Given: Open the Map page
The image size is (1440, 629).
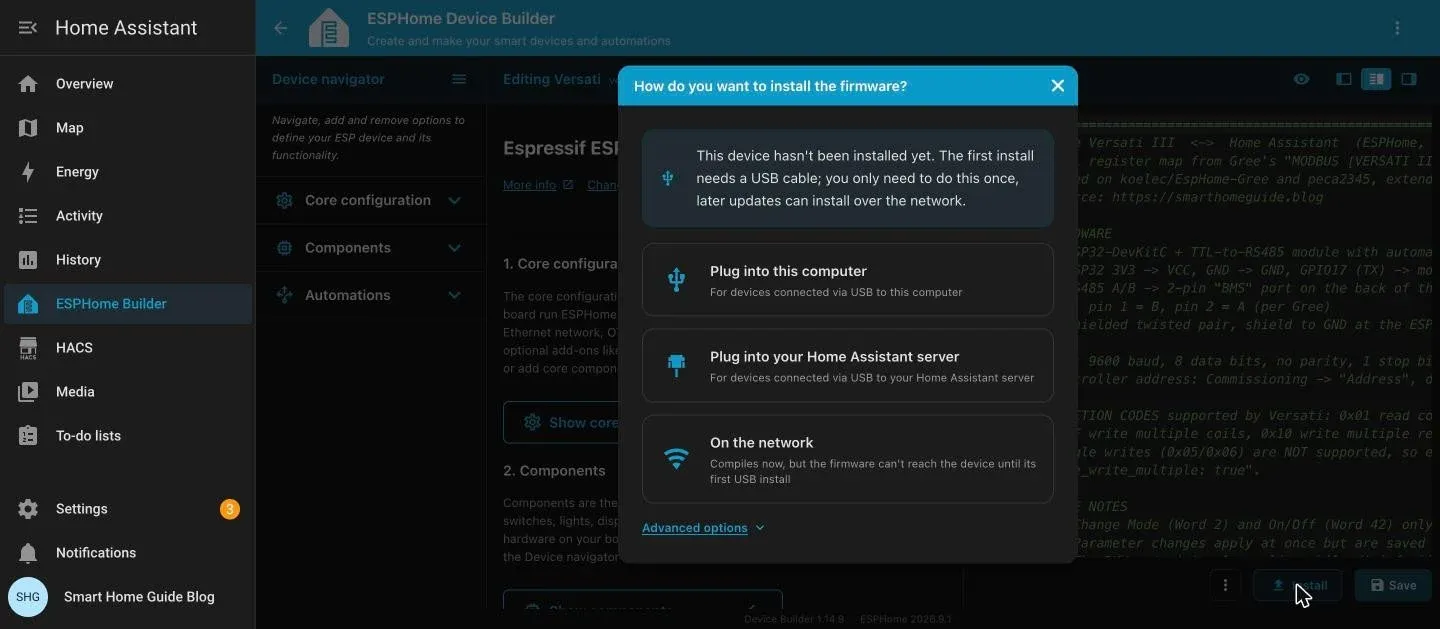Looking at the screenshot, I should [128, 128].
